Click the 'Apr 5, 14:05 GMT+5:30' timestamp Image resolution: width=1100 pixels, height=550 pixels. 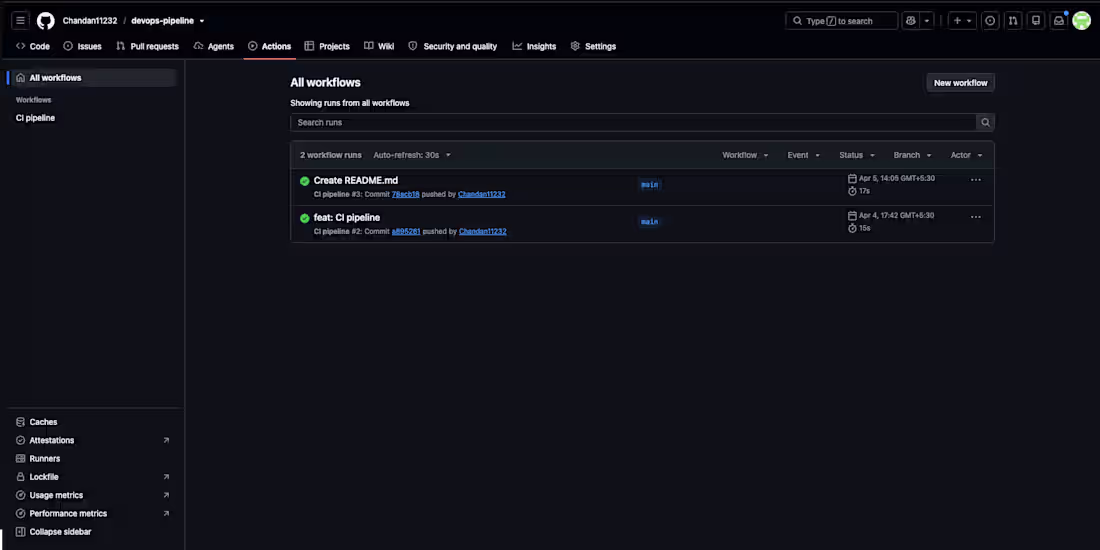coord(897,178)
